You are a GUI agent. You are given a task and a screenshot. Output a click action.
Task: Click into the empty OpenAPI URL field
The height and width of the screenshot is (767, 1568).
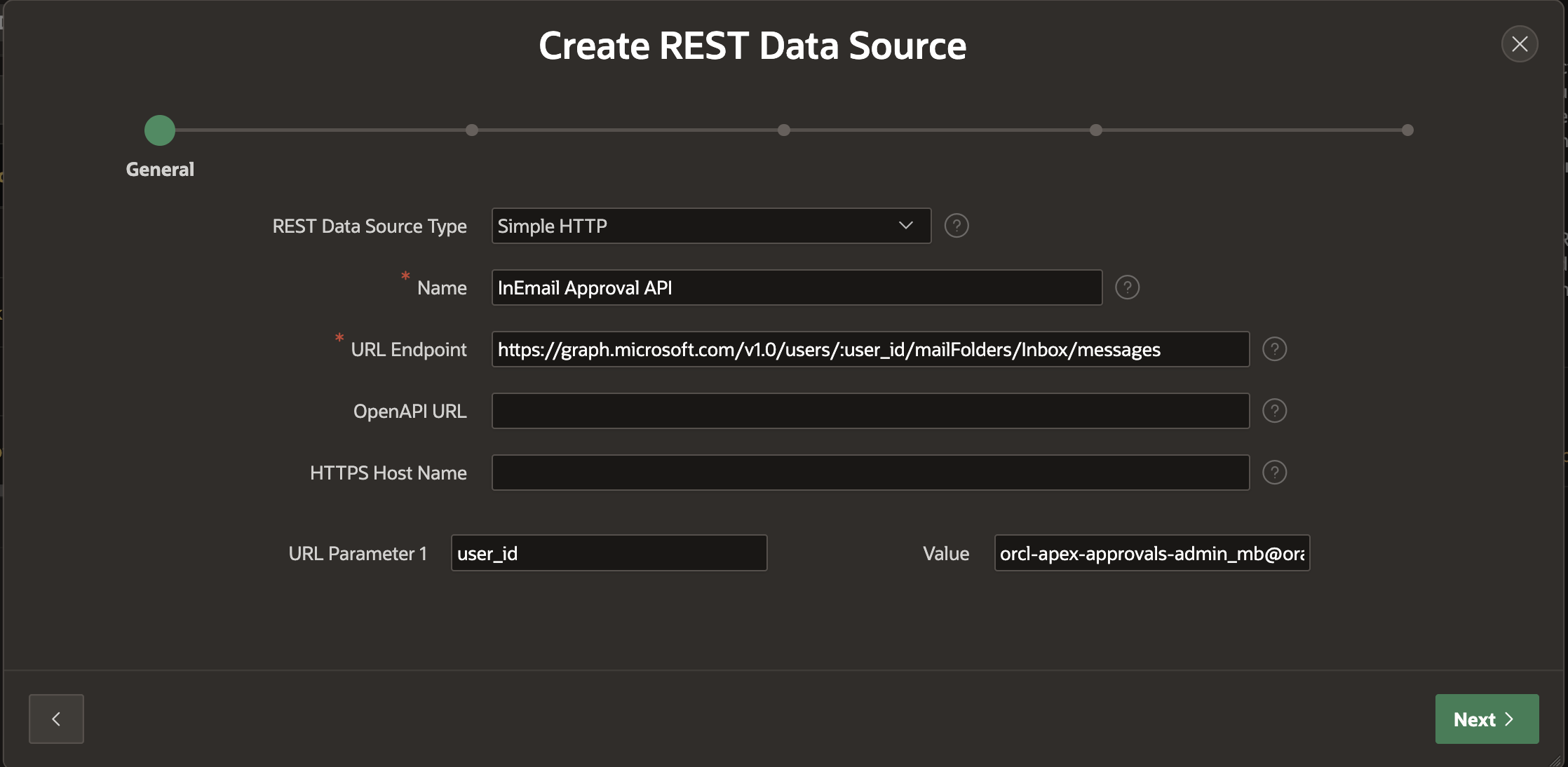(870, 411)
